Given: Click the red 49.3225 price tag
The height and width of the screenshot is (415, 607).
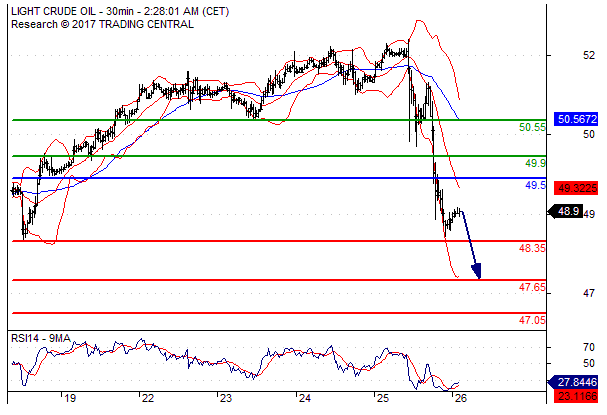Looking at the screenshot, I should [x=576, y=188].
